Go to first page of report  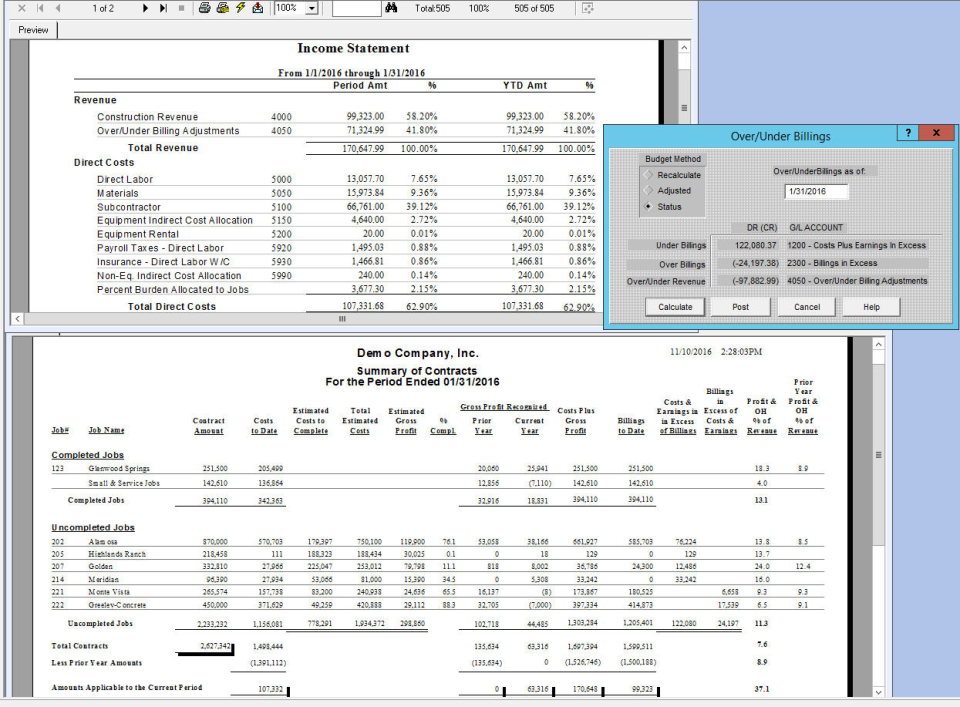[x=40, y=8]
